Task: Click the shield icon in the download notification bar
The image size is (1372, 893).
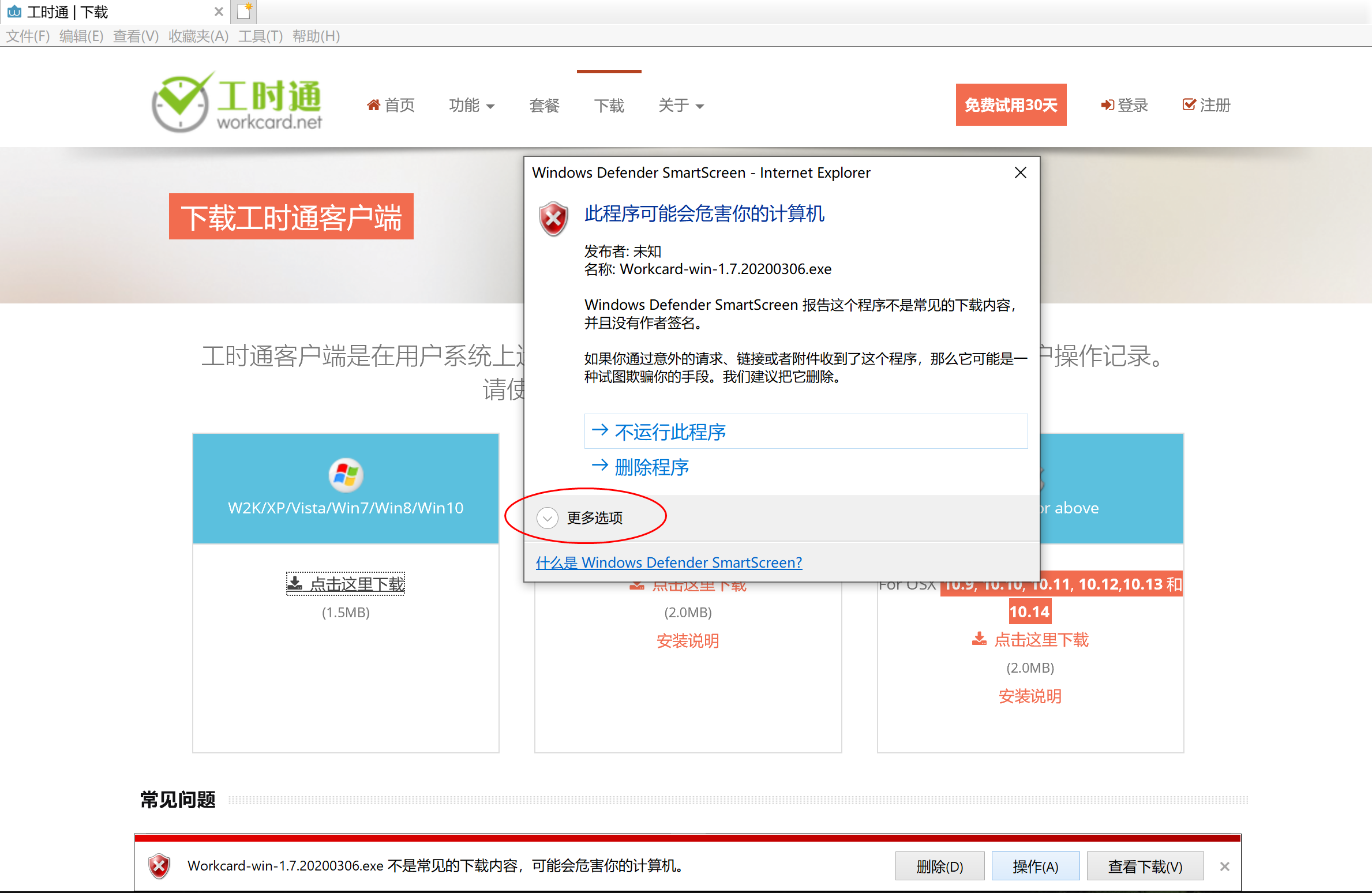Action: tap(159, 866)
